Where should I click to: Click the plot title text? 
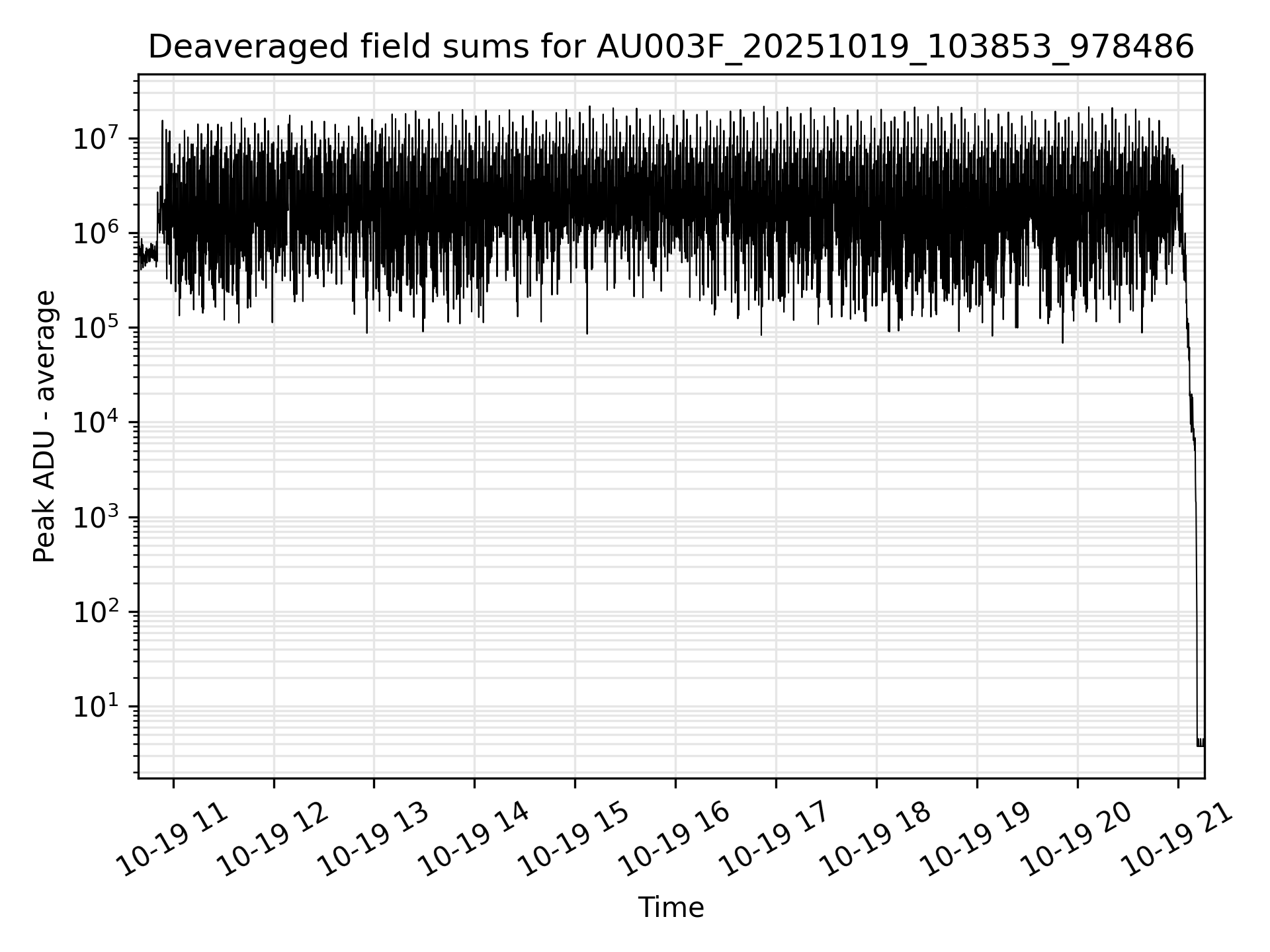671,48
